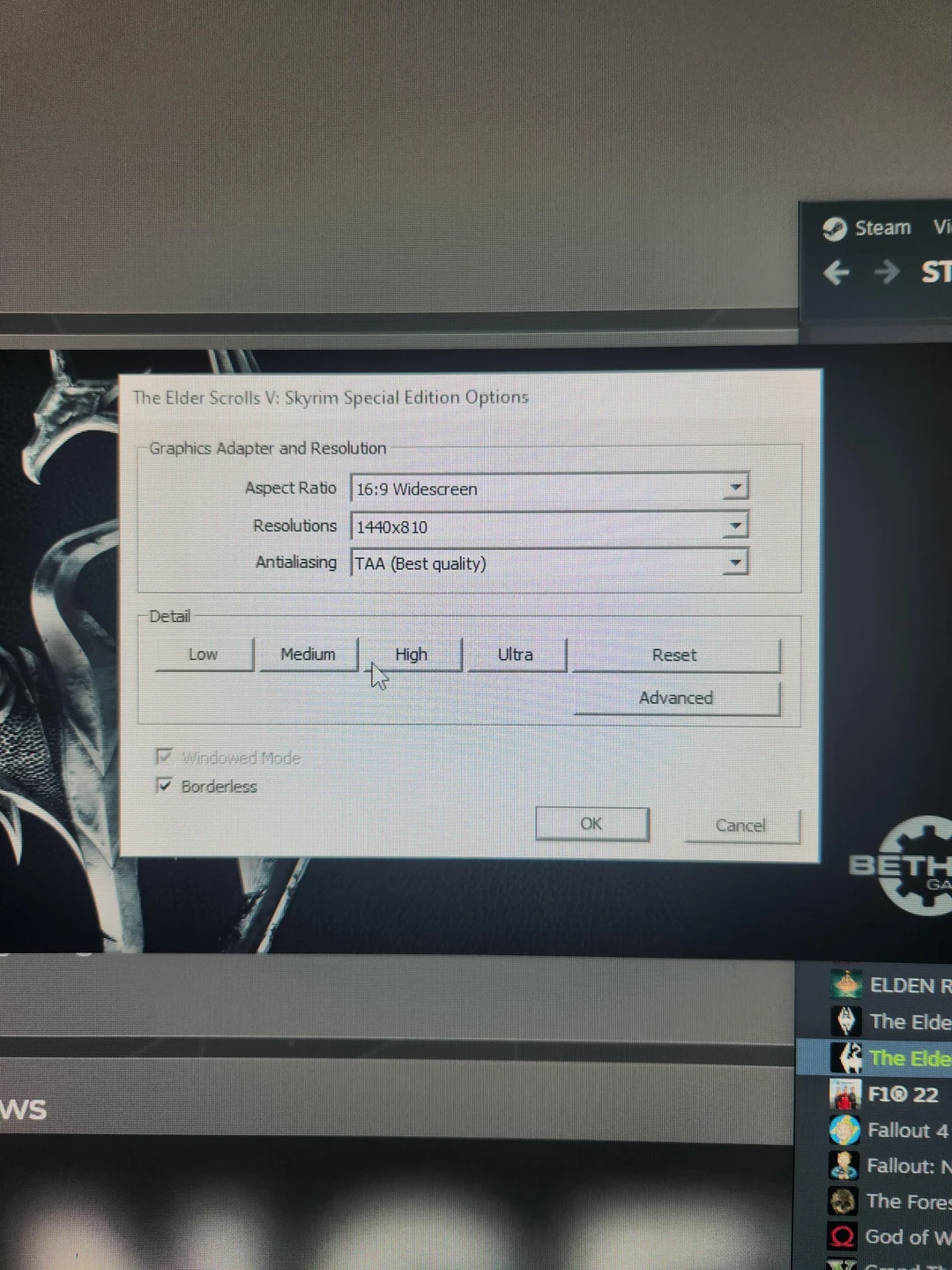Click the Elder Scrolls dragon logo icon
Image resolution: width=952 pixels, height=1270 pixels.
tap(845, 1020)
